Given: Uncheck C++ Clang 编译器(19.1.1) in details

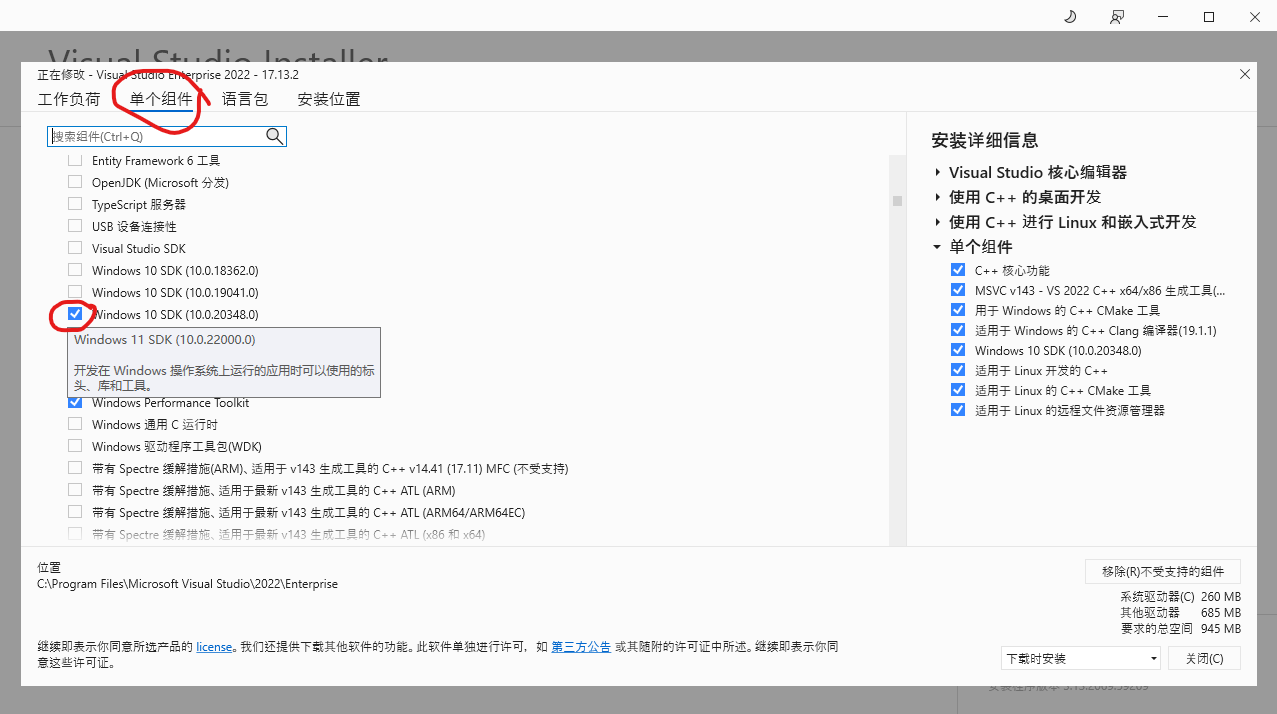Looking at the screenshot, I should pyautogui.click(x=959, y=330).
